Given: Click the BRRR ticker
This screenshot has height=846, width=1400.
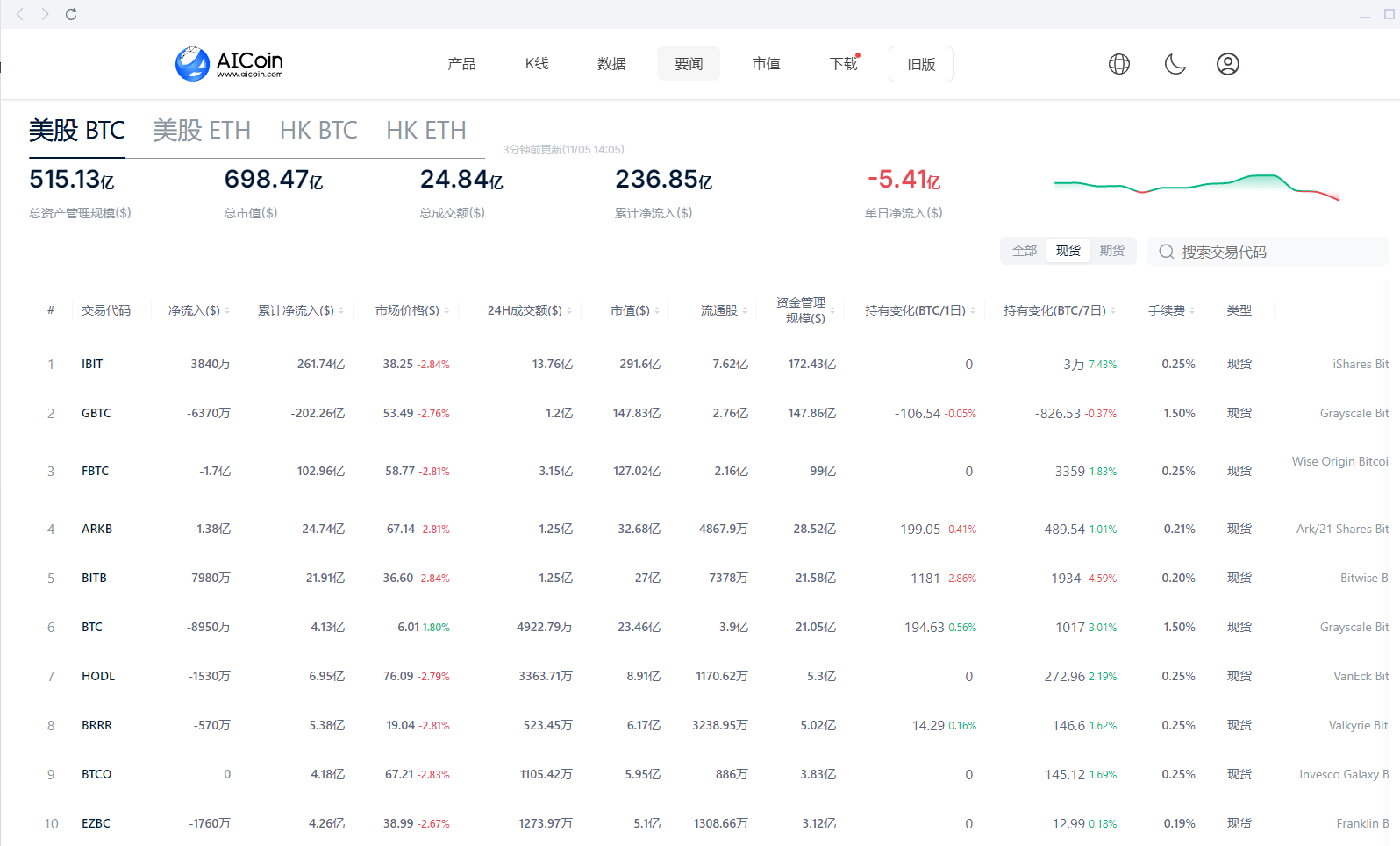Looking at the screenshot, I should click(96, 725).
